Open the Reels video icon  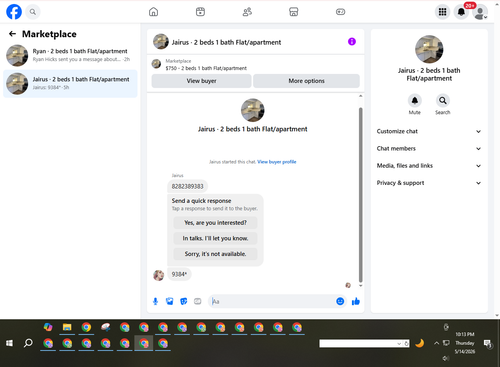[x=200, y=12]
